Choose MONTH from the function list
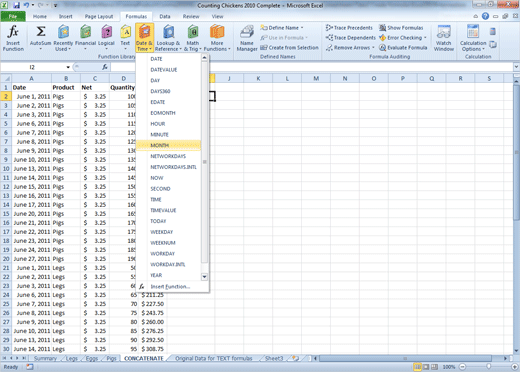 168,145
